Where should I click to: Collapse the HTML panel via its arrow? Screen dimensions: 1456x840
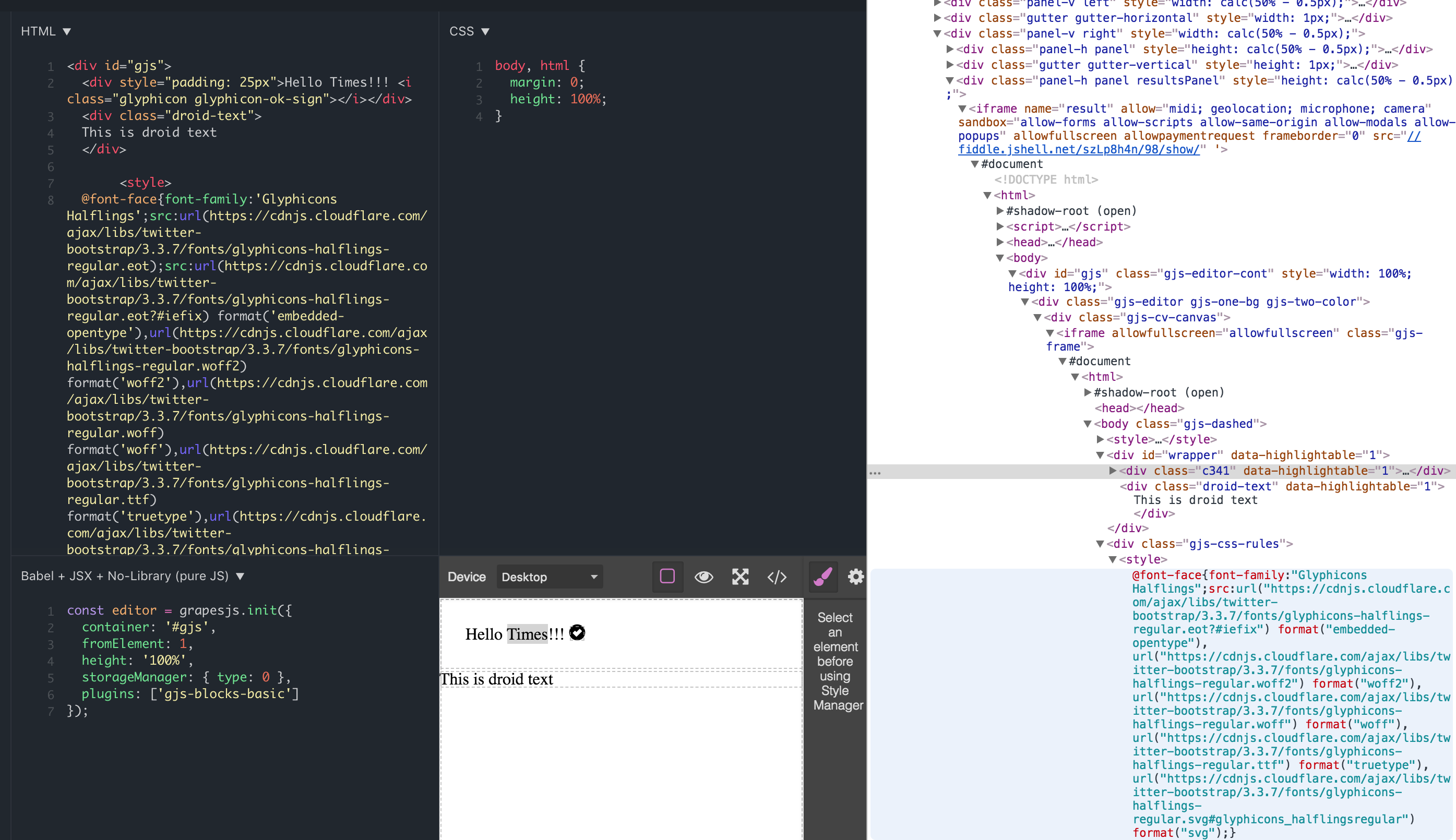[66, 31]
